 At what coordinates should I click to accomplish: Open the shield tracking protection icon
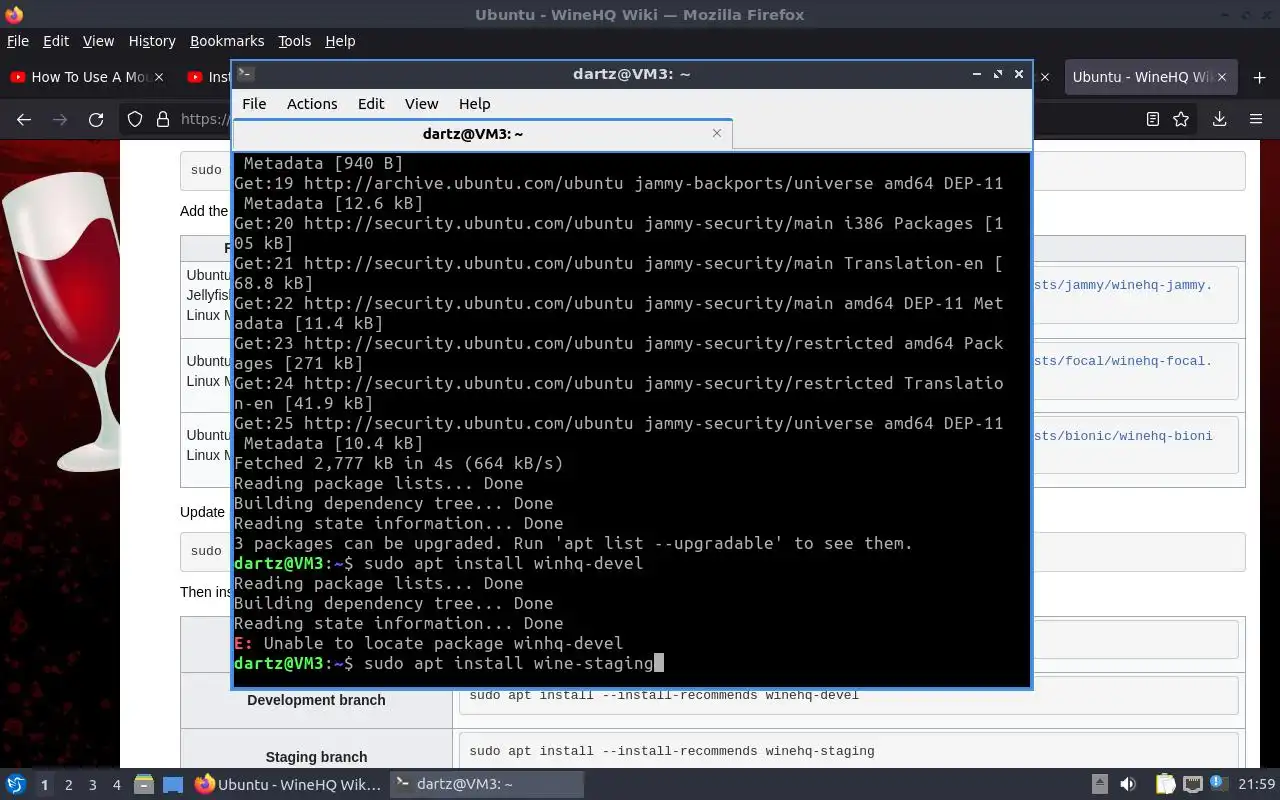[135, 119]
